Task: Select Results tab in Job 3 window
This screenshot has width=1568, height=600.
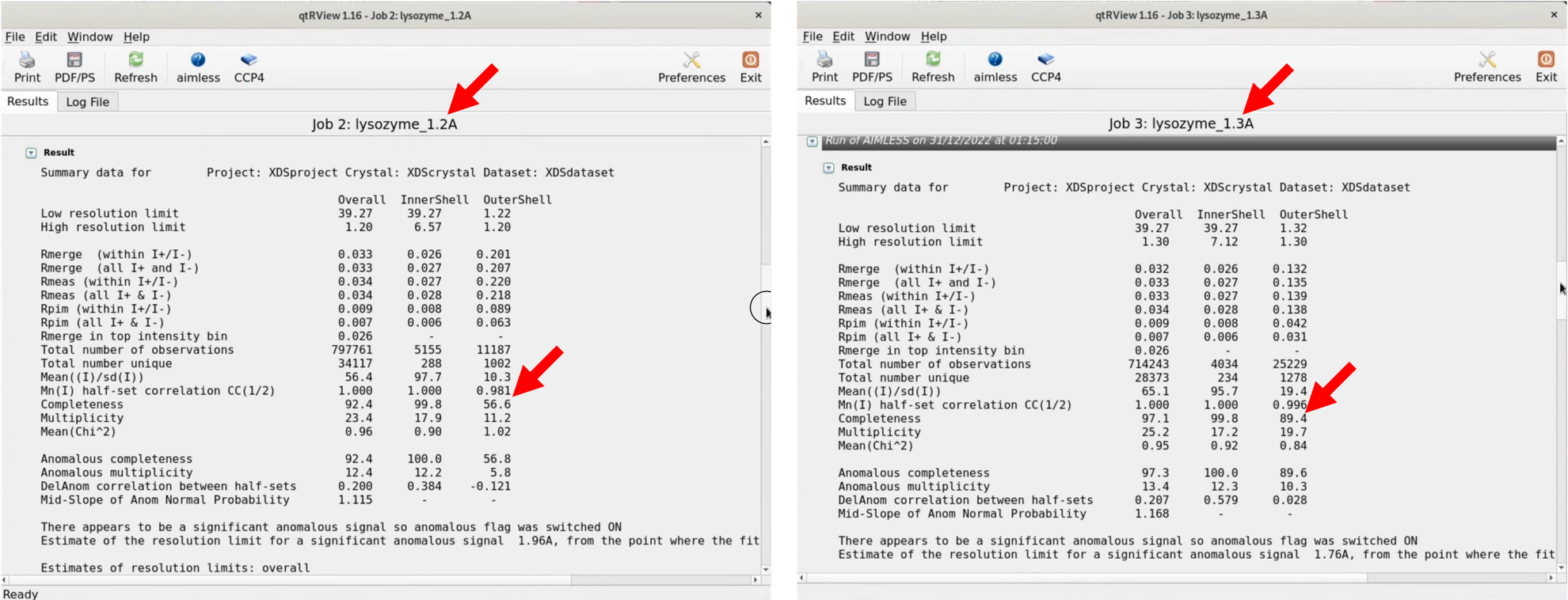Action: coord(825,101)
